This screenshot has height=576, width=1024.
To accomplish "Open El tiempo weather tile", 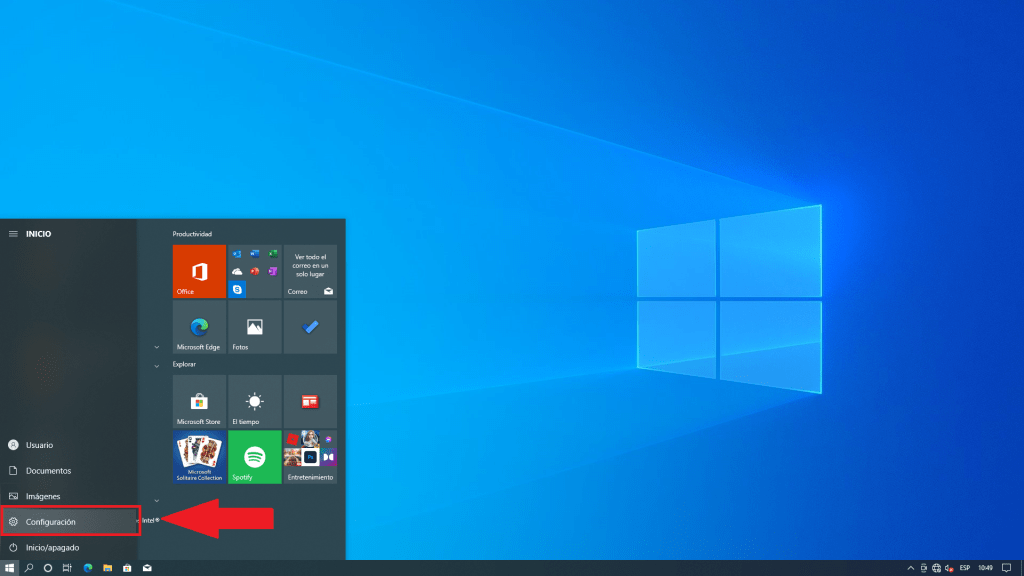I will point(255,401).
